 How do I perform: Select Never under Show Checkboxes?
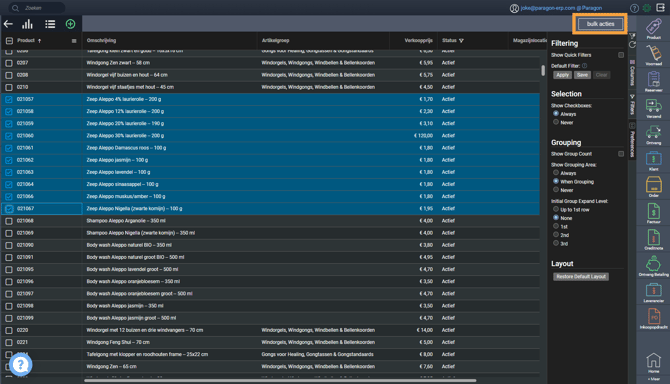point(556,122)
